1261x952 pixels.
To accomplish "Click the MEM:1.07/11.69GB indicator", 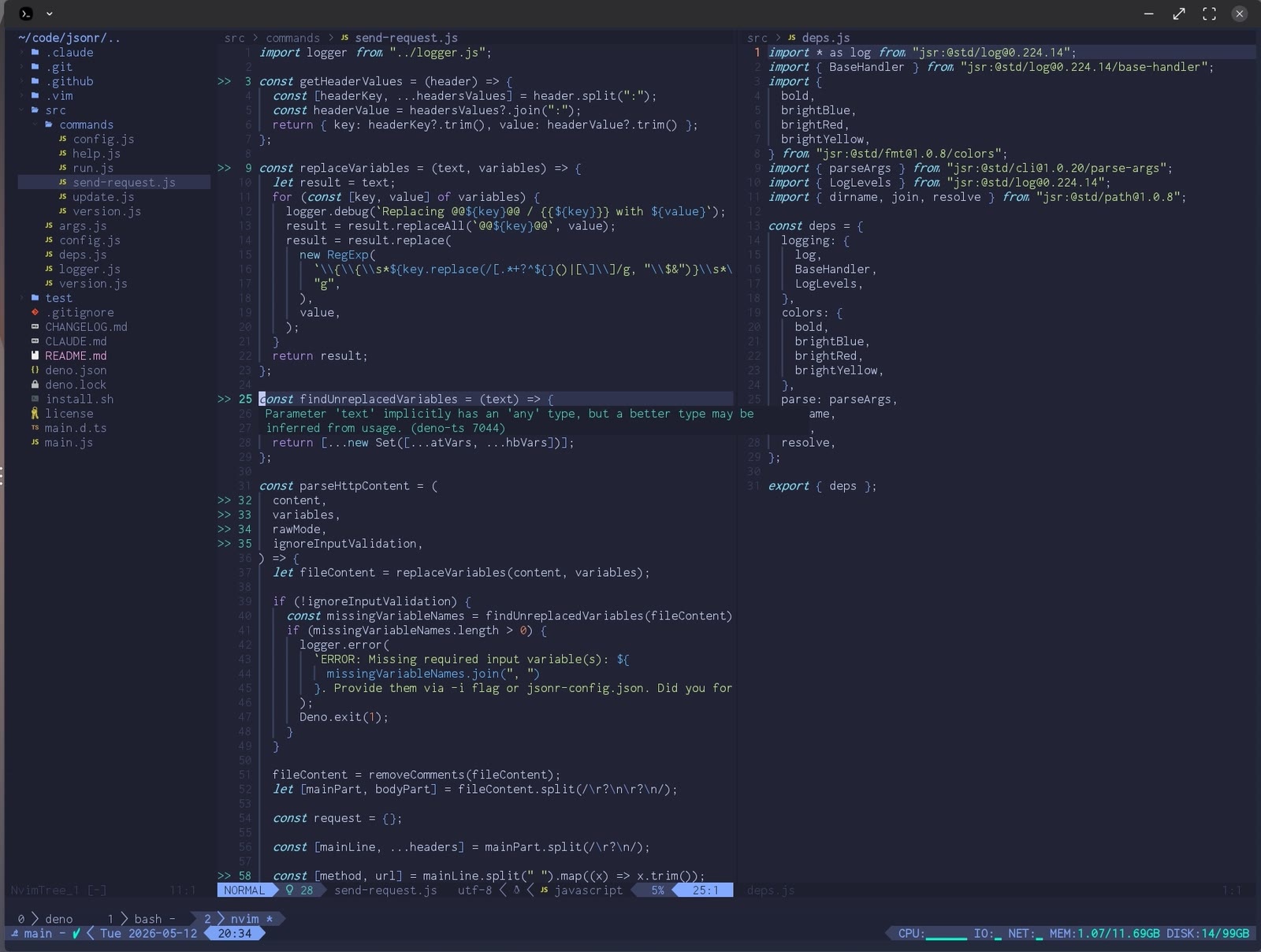I will [1104, 933].
